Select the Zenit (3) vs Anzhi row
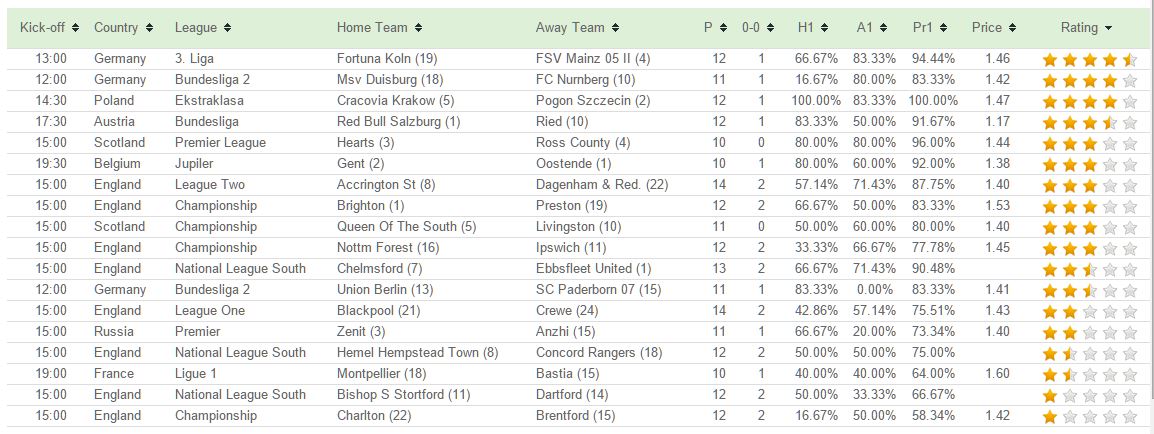Viewport: 1154px width, 434px height. click(x=577, y=332)
